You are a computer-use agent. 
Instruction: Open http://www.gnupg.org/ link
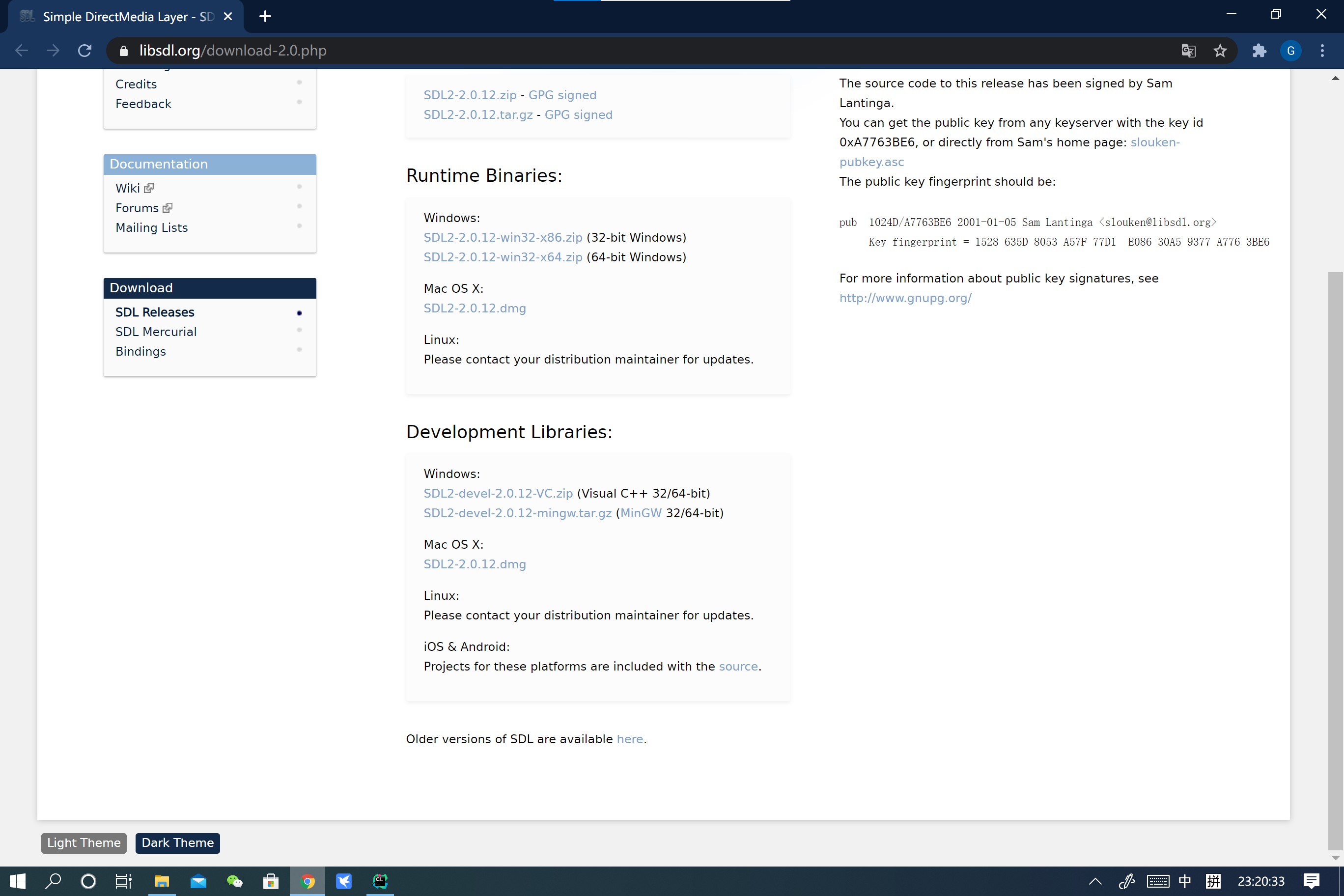coord(905,298)
